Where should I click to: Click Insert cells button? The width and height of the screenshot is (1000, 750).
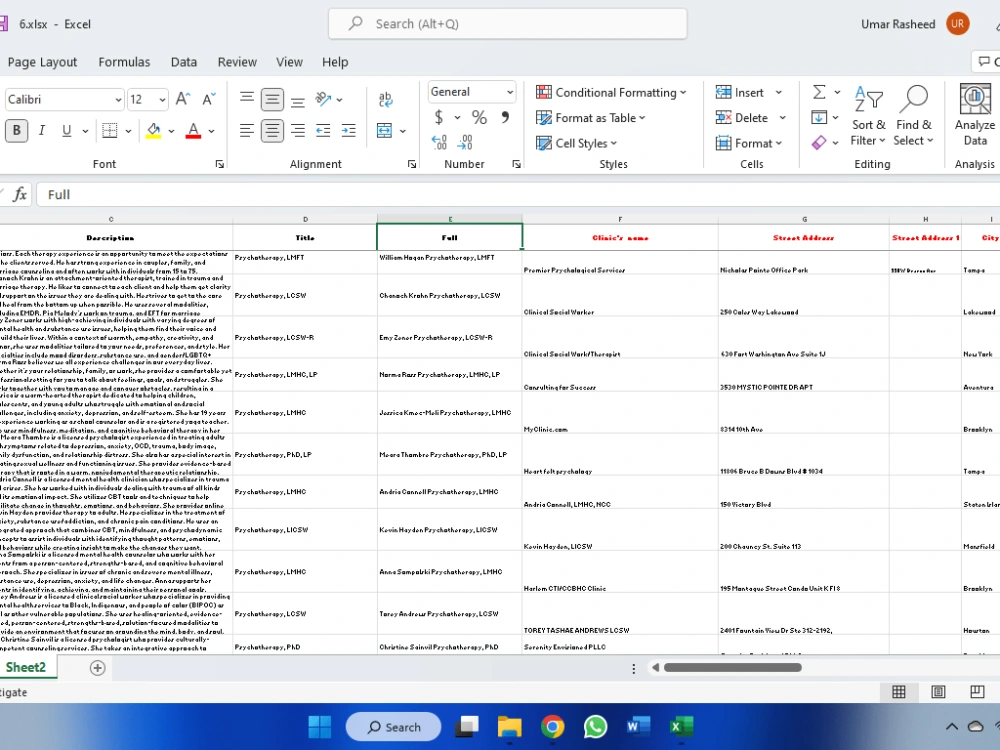pyautogui.click(x=740, y=92)
